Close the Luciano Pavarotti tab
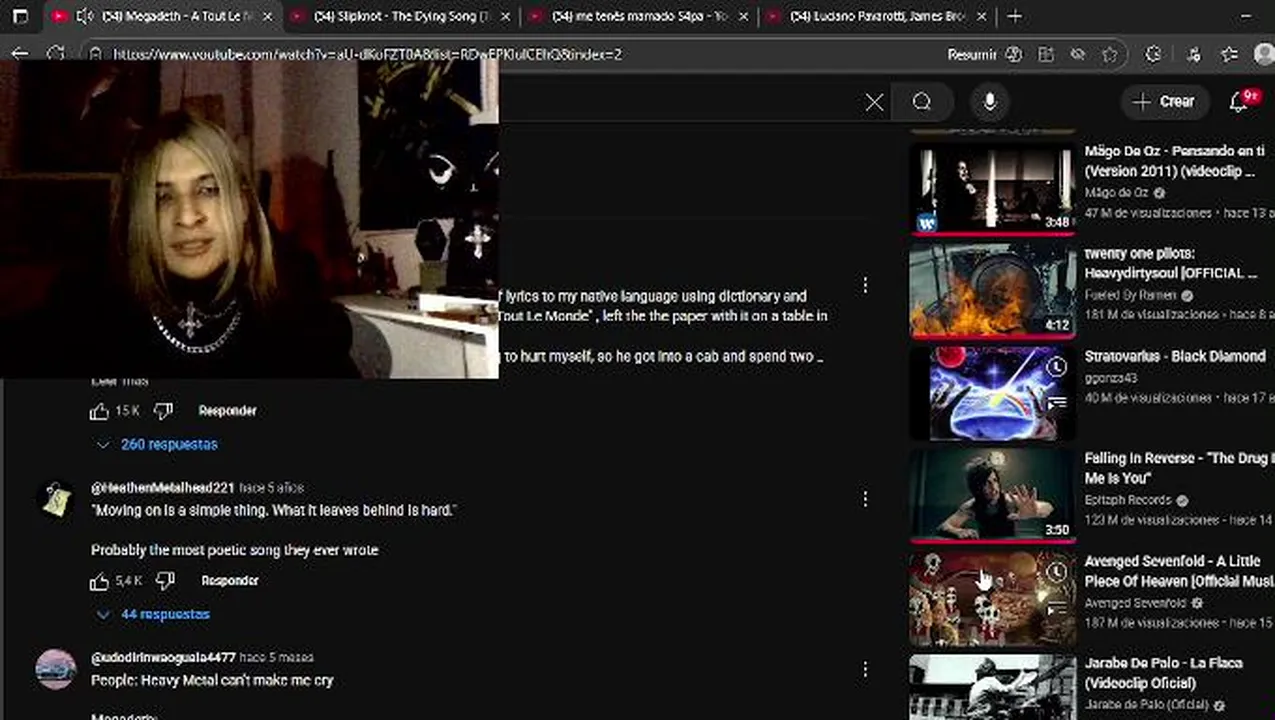The width and height of the screenshot is (1275, 720). point(980,16)
